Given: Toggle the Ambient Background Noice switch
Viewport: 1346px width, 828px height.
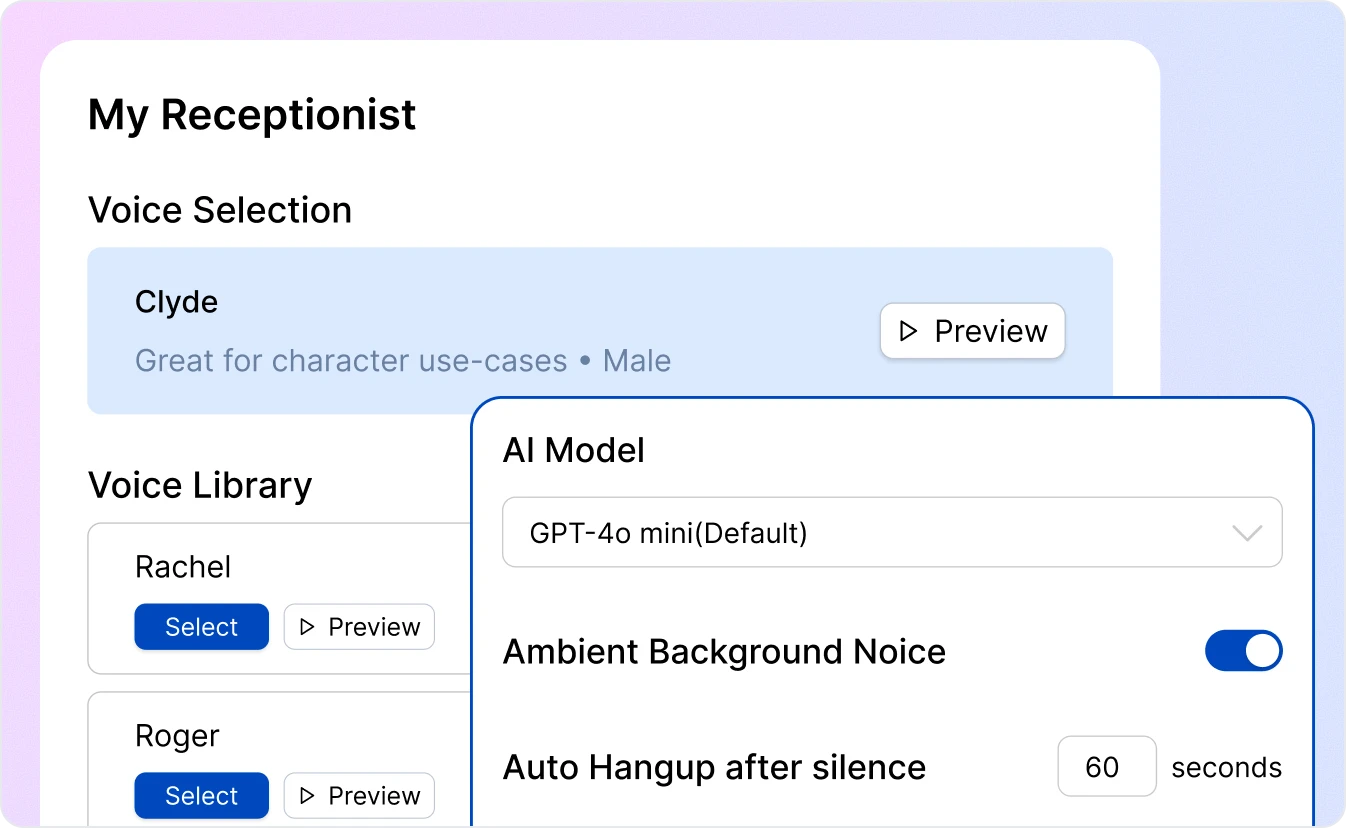Looking at the screenshot, I should click(1243, 651).
